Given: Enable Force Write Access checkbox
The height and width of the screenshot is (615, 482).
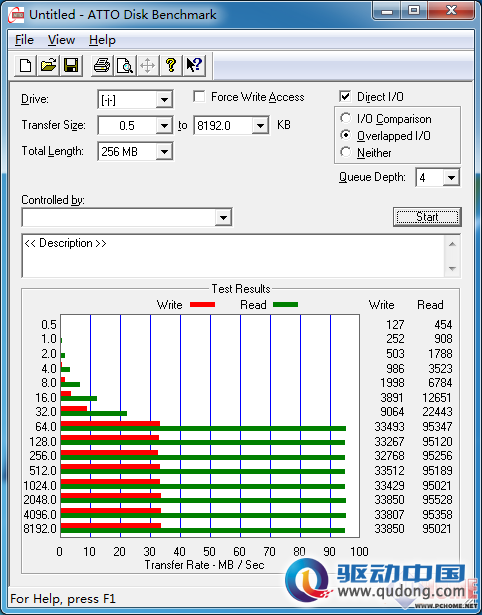Looking at the screenshot, I should [x=199, y=96].
